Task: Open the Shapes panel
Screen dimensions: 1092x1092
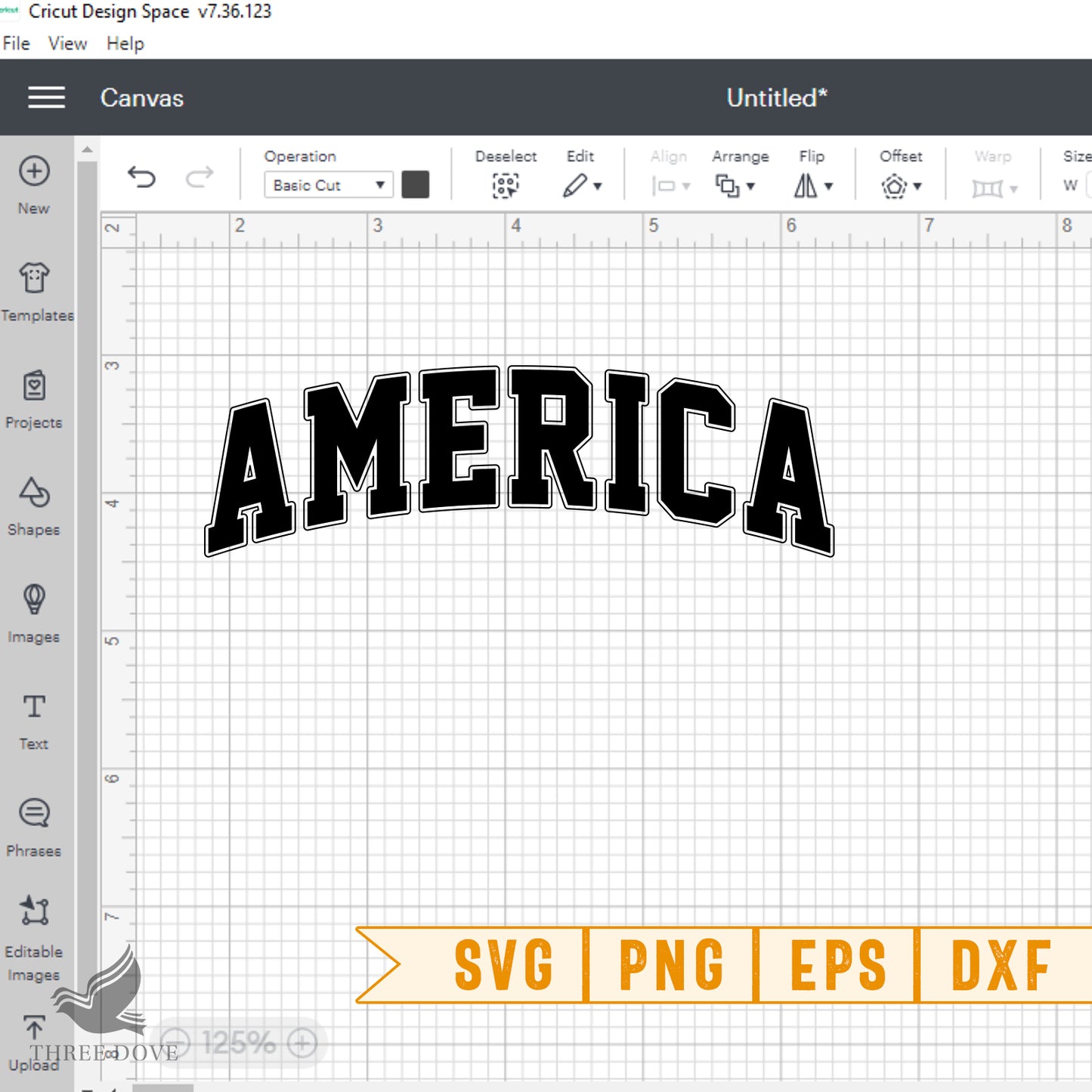Action: point(34,507)
